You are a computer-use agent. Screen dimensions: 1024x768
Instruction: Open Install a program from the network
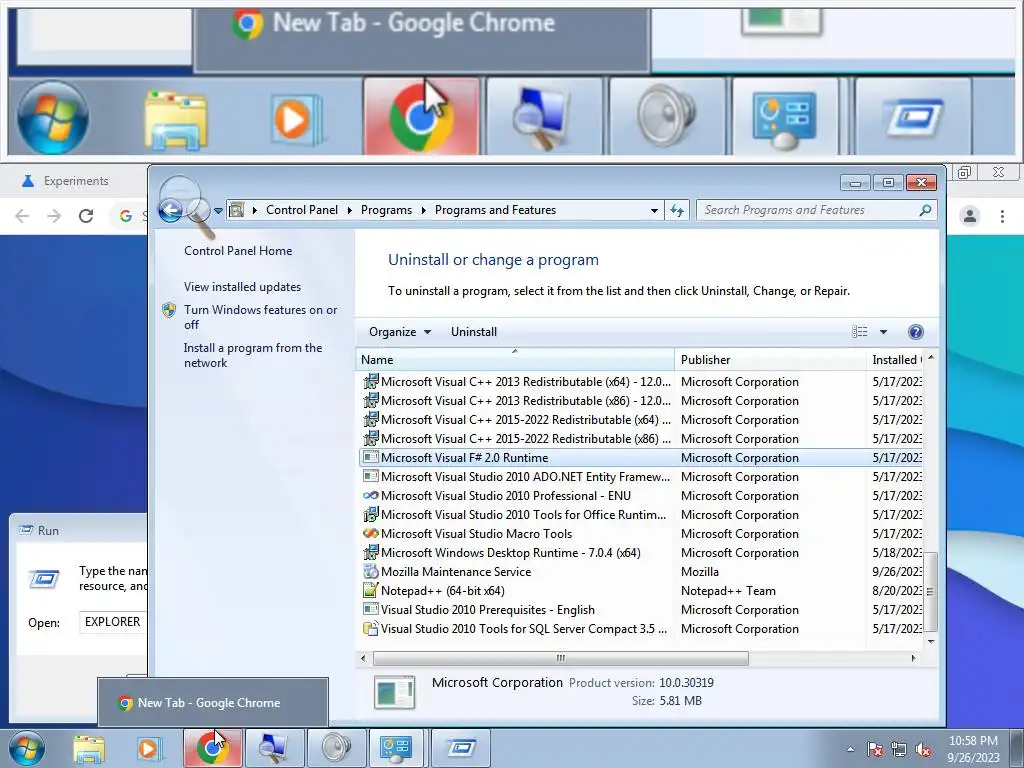253,355
